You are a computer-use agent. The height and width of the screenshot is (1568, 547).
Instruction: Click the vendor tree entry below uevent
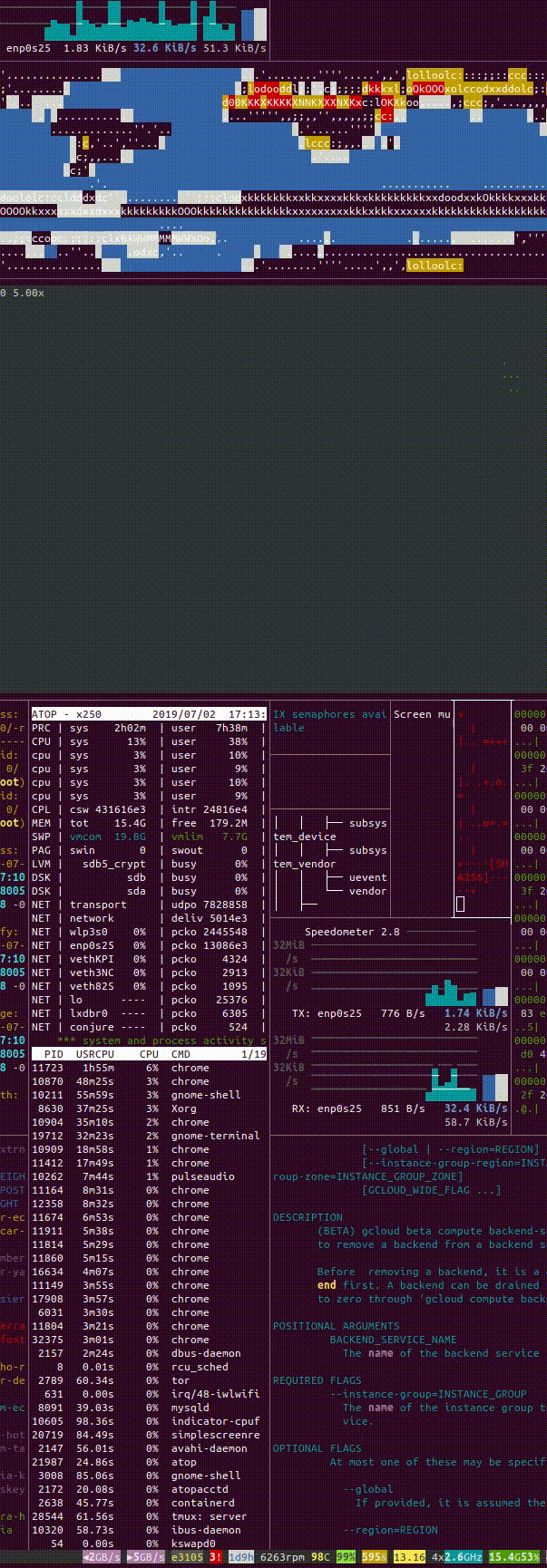(367, 891)
